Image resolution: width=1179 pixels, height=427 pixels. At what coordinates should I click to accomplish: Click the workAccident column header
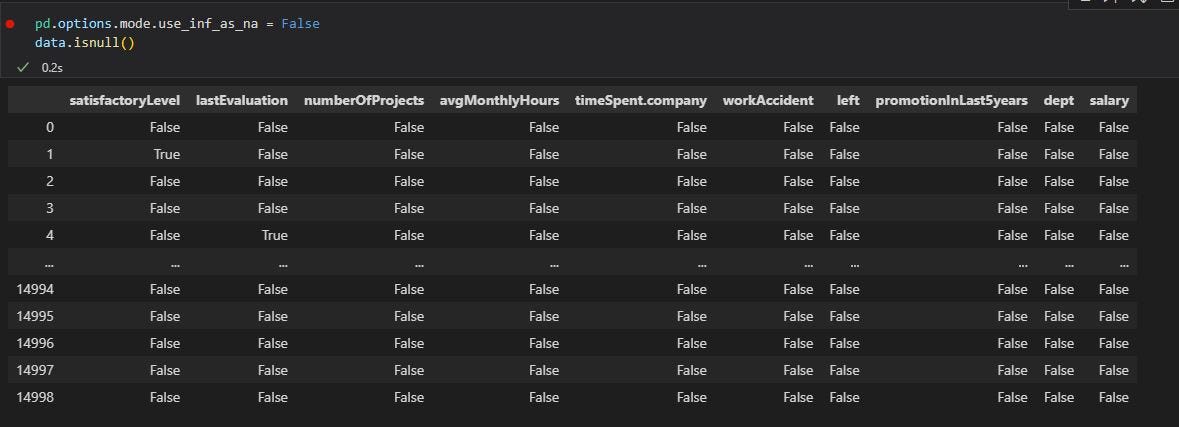click(x=768, y=100)
